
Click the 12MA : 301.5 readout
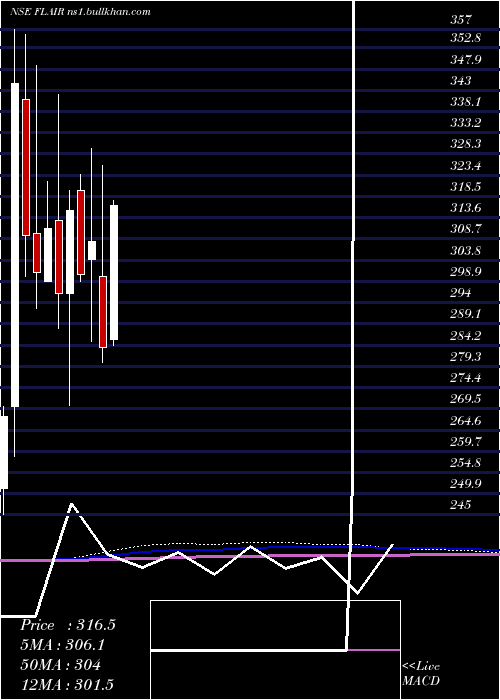click(x=67, y=684)
